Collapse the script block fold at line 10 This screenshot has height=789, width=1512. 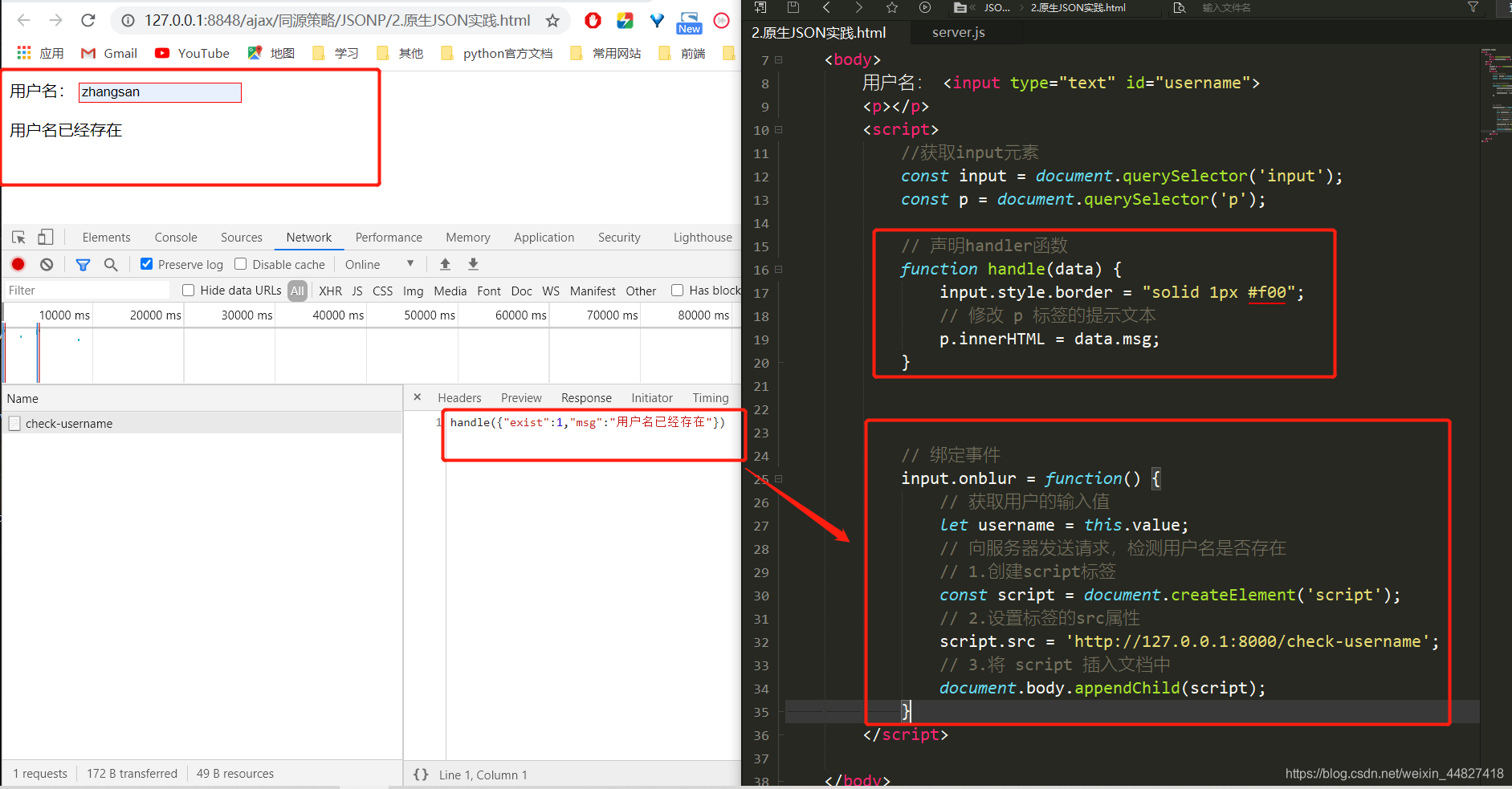point(779,129)
